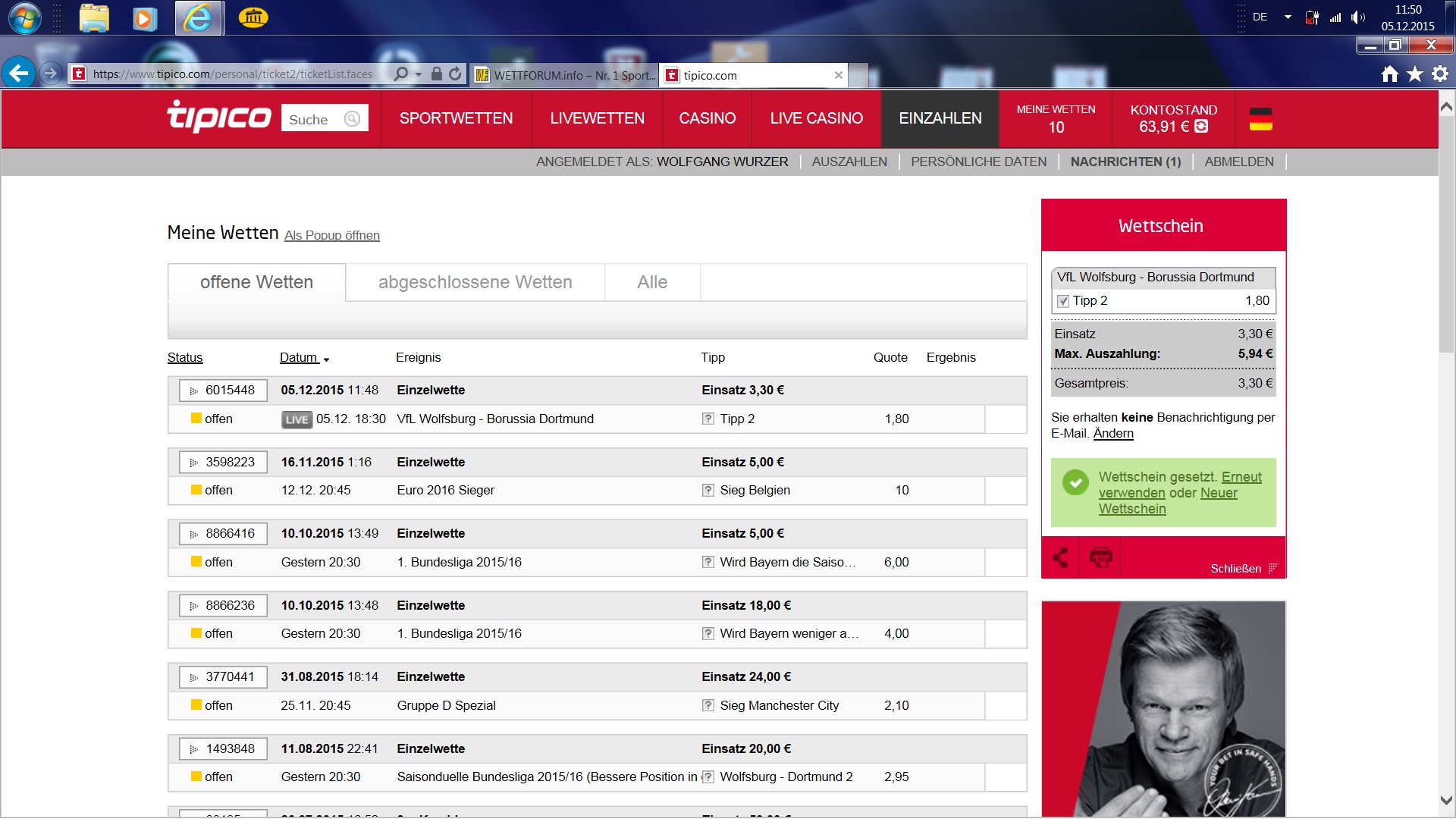Screen dimensions: 1456x819
Task: Click the help icon beside Sieg Manchester City
Action: pos(708,705)
